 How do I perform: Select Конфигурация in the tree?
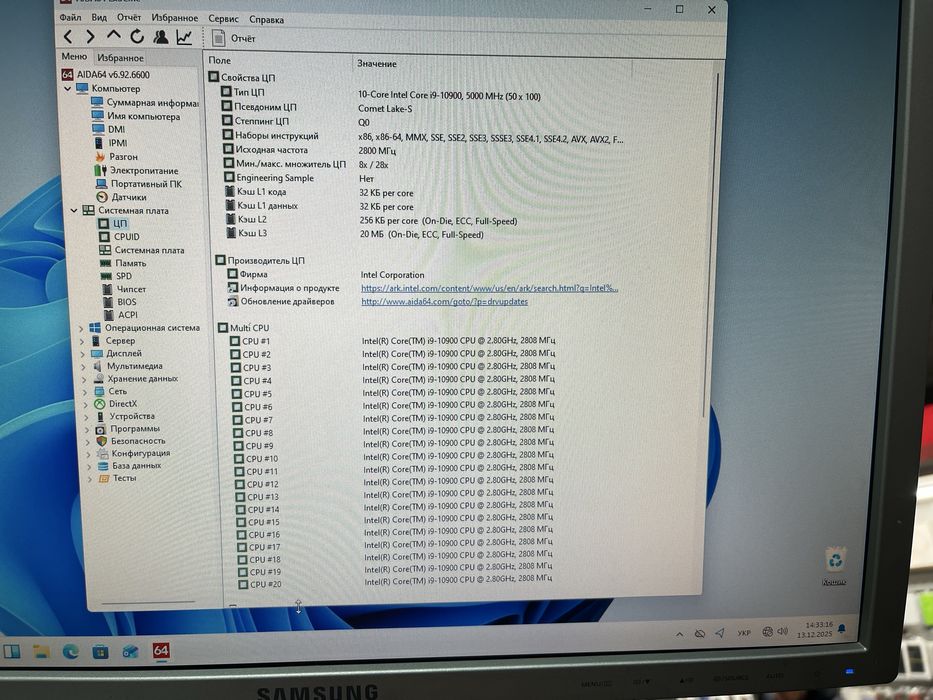tap(134, 453)
